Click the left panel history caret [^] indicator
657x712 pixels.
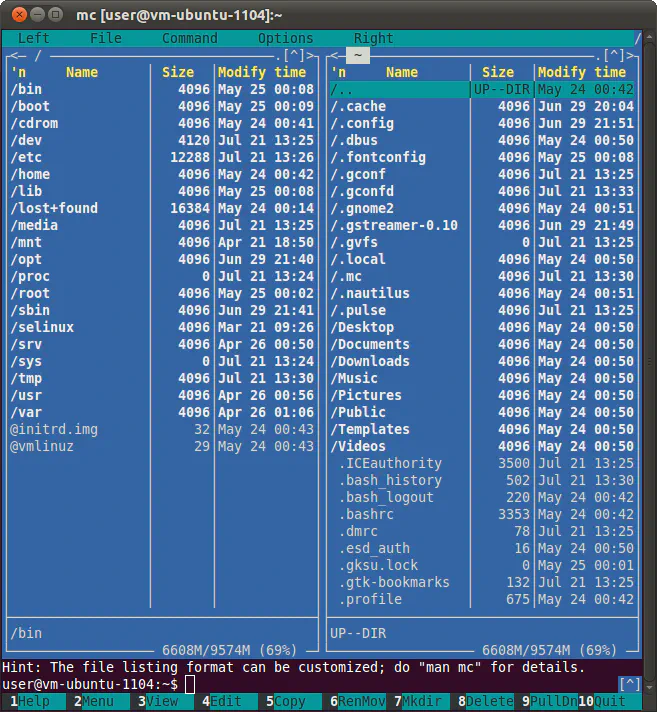point(294,56)
